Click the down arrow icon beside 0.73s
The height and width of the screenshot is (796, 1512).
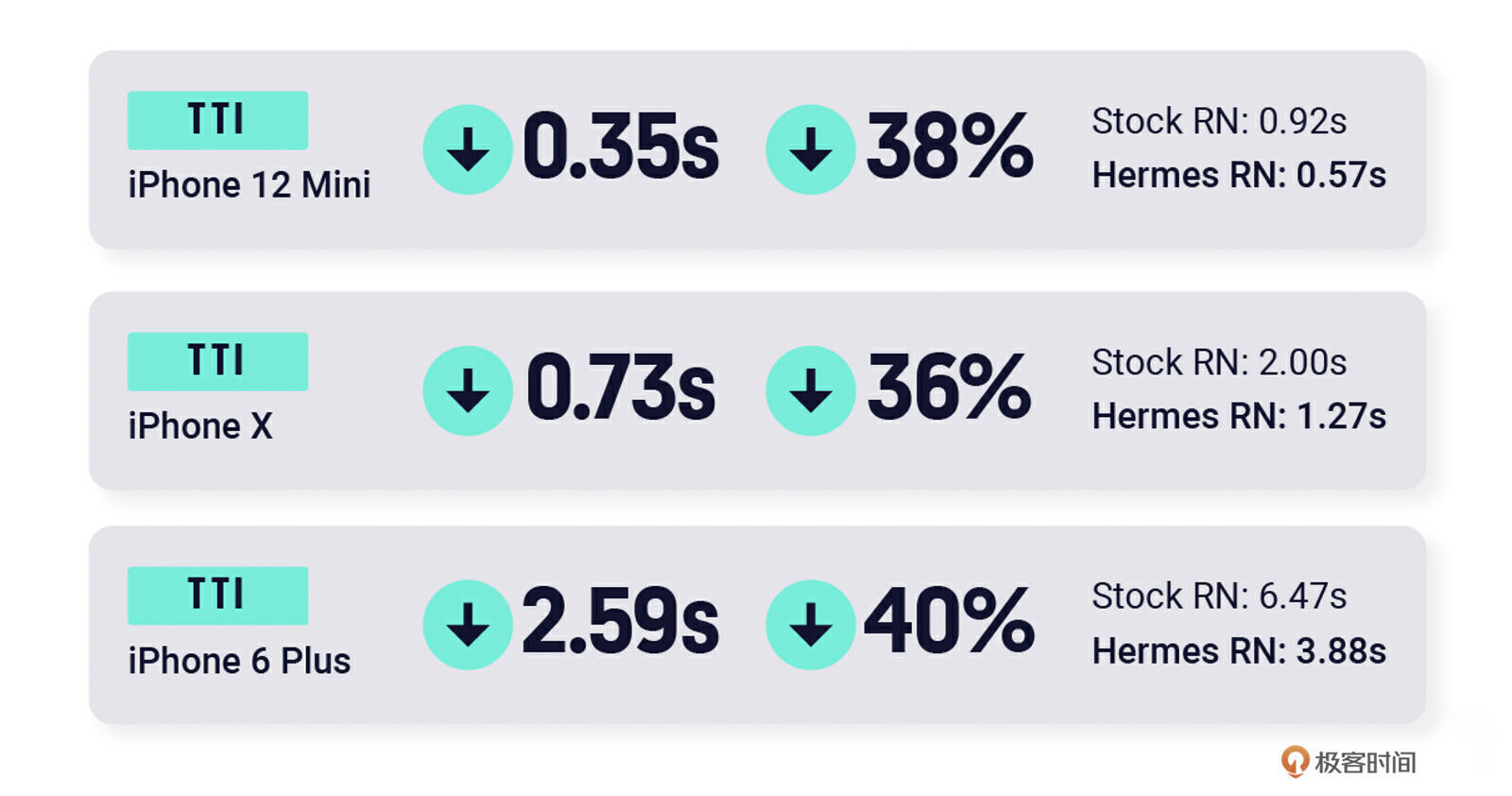[467, 390]
